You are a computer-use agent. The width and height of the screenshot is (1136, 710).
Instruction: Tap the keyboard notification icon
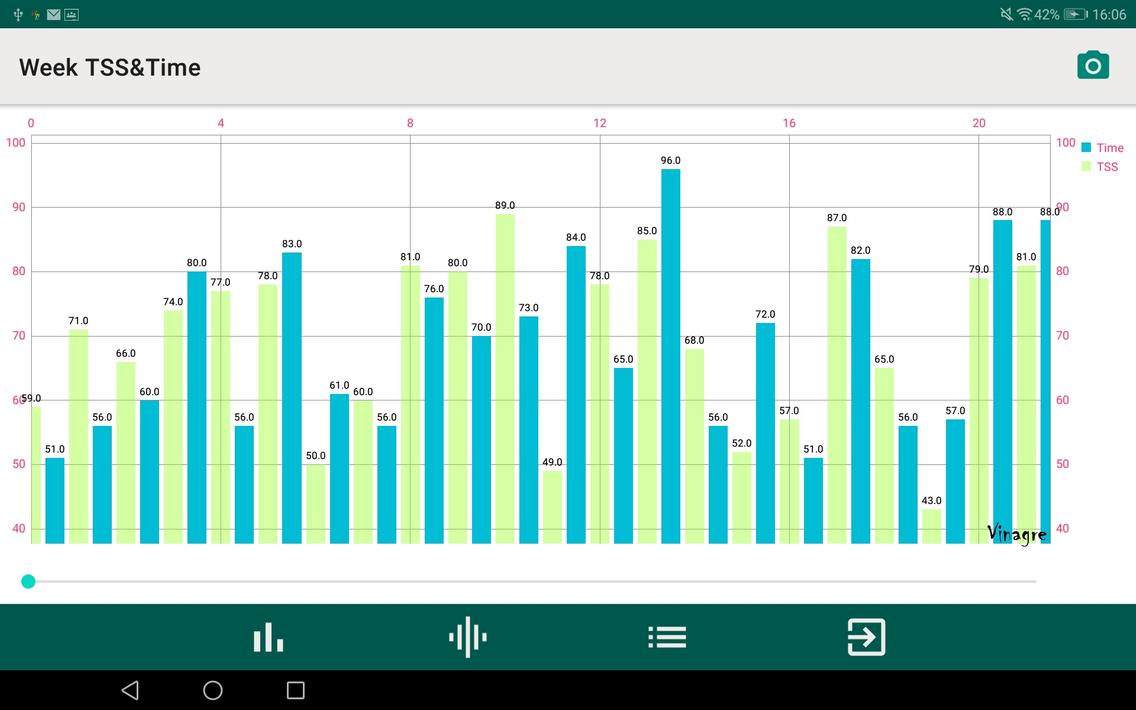[x=71, y=14]
